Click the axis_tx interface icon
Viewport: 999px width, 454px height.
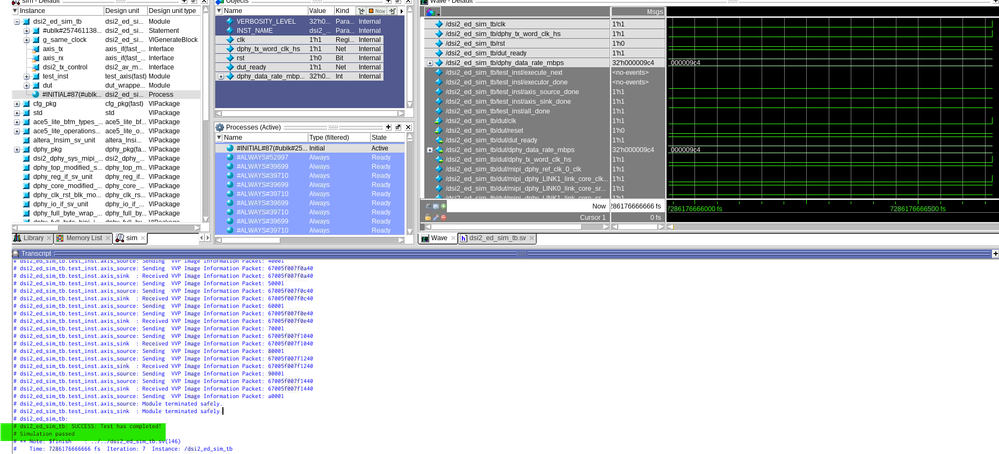point(35,48)
